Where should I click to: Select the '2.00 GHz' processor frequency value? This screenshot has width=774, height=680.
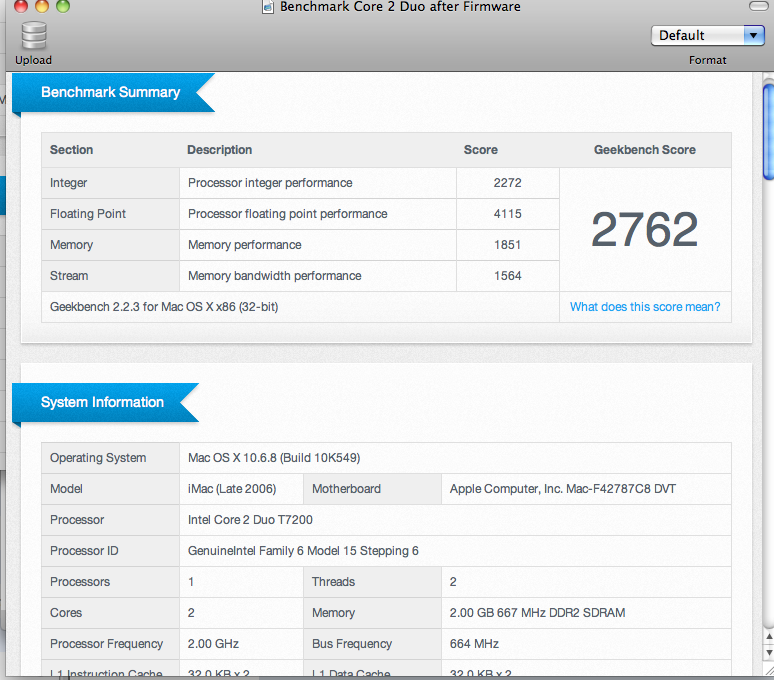213,644
